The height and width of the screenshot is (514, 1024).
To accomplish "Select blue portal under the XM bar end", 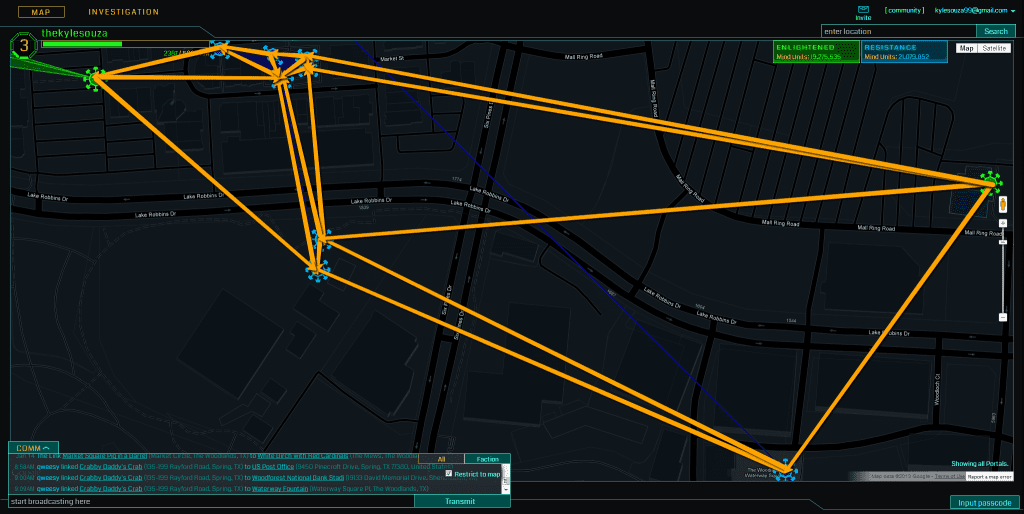I will 220,48.
